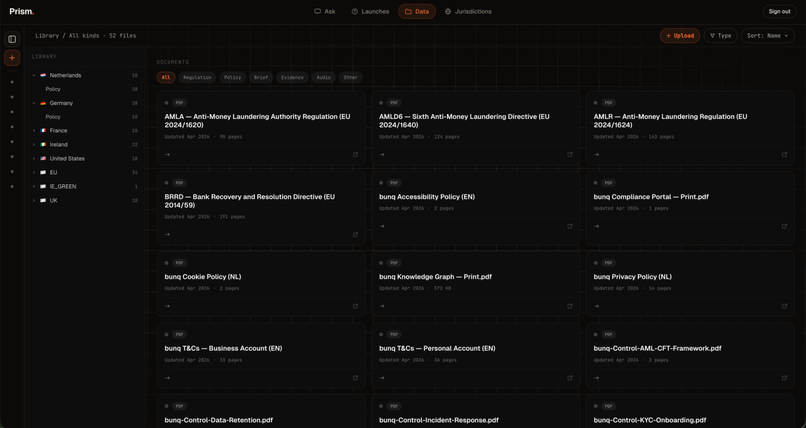806x428 pixels.
Task: Expand the France tree node chevron
Action: coord(34,131)
